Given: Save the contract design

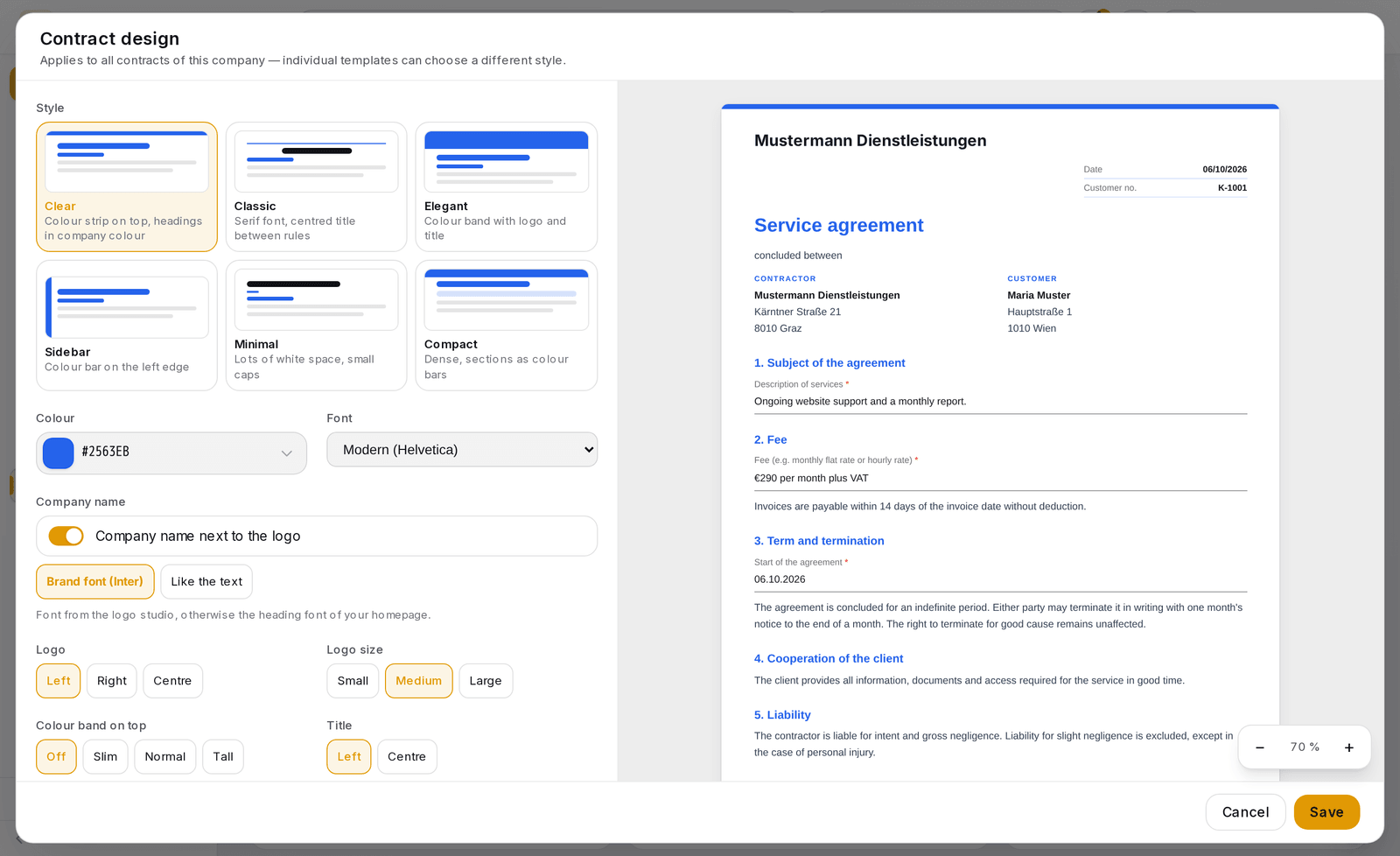Looking at the screenshot, I should point(1326,812).
